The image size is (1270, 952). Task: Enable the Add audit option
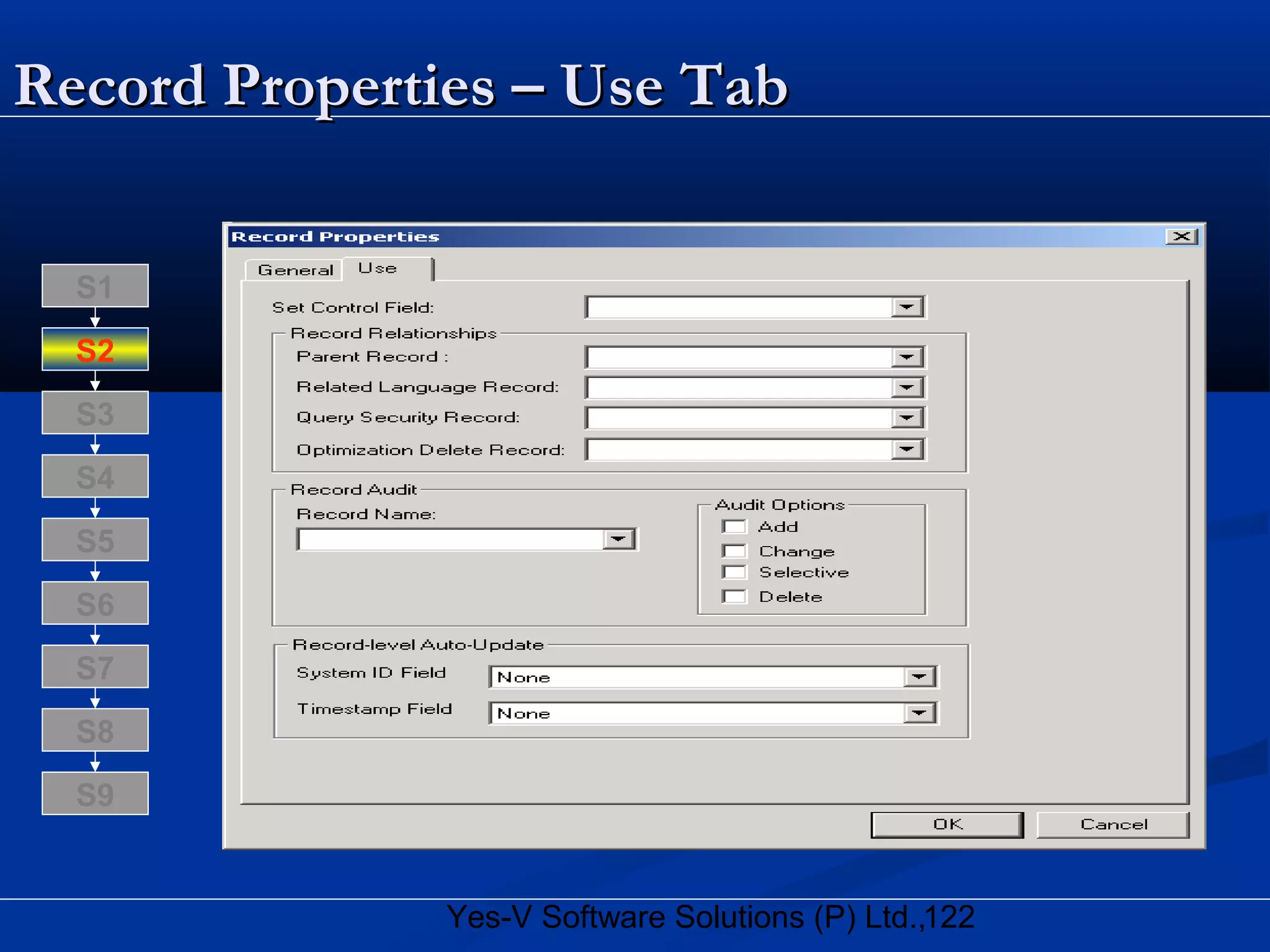735,527
